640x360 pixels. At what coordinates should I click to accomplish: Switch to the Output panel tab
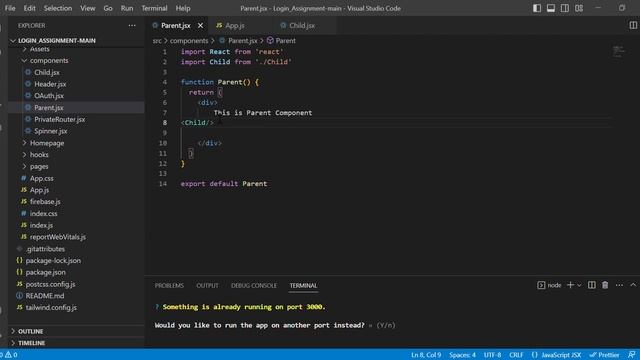pyautogui.click(x=207, y=285)
